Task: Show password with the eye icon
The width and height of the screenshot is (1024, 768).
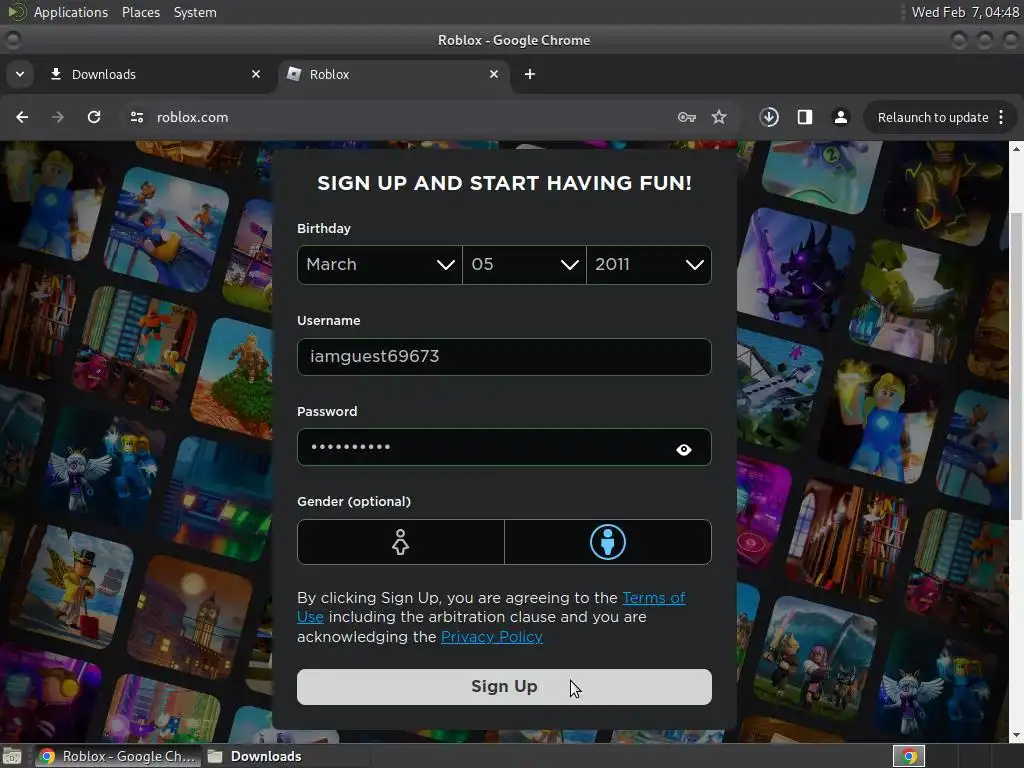Action: [684, 449]
